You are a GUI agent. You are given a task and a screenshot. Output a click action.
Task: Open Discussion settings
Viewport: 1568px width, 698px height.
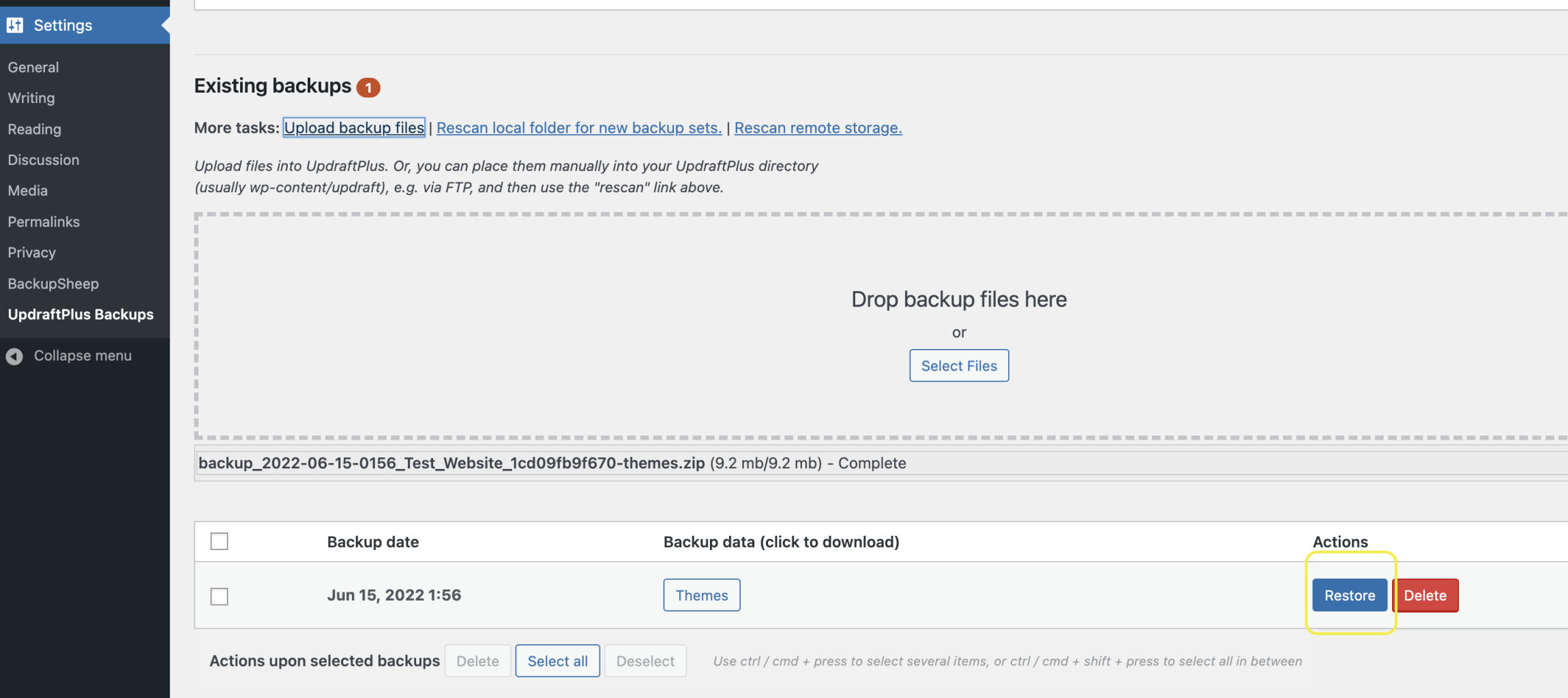44,160
